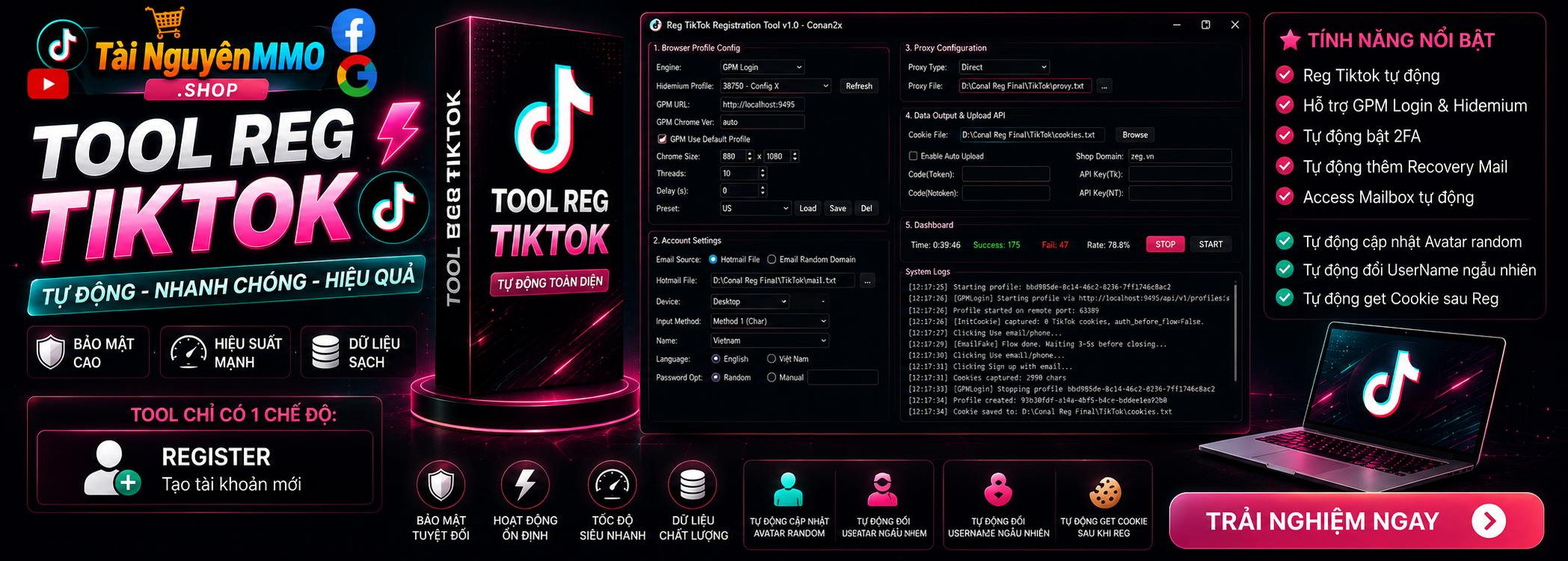1568x561 pixels.
Task: Click the red STOP button
Action: point(1165,245)
